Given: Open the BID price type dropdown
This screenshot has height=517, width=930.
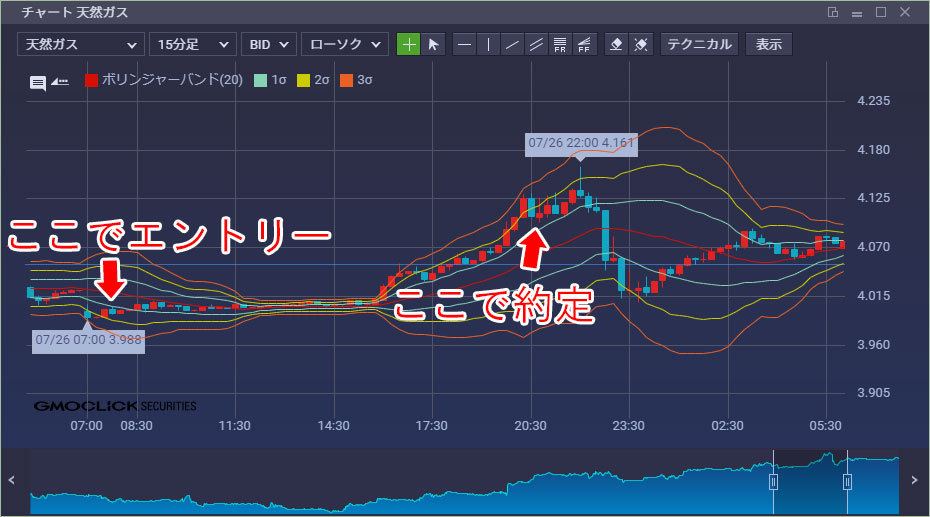Looking at the screenshot, I should [269, 44].
